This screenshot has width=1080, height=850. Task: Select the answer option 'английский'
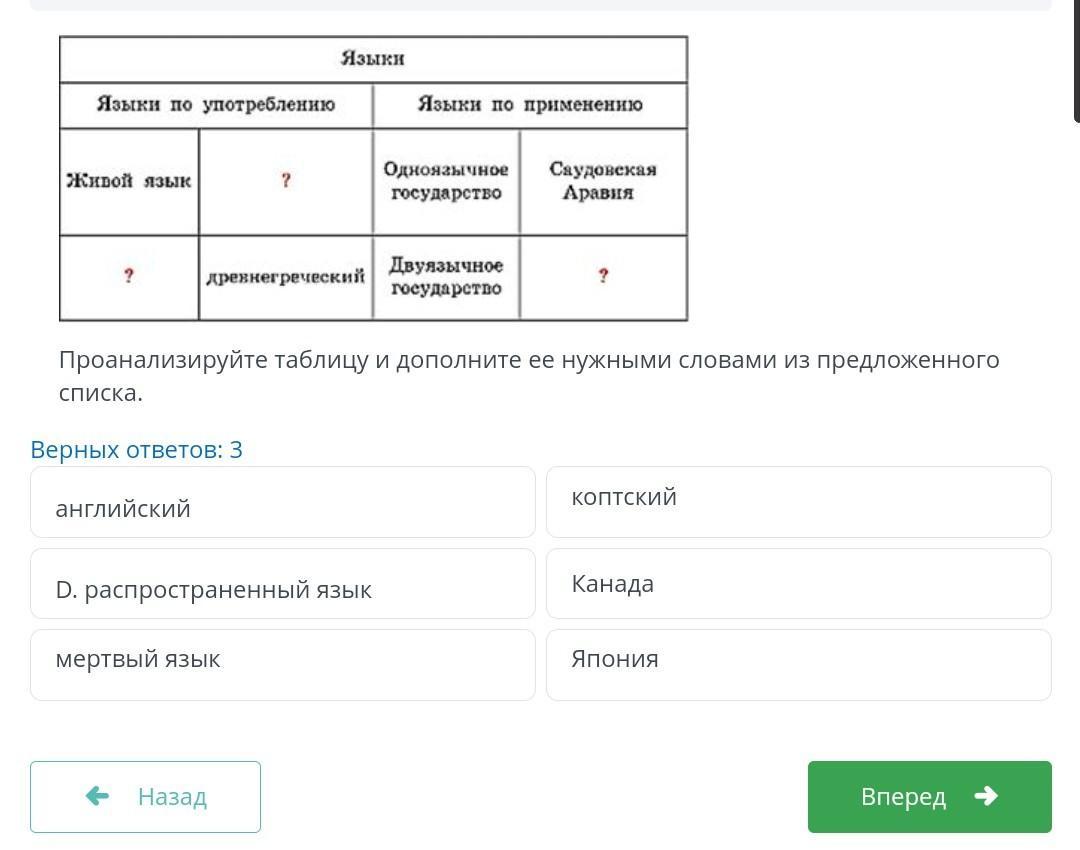coord(282,503)
